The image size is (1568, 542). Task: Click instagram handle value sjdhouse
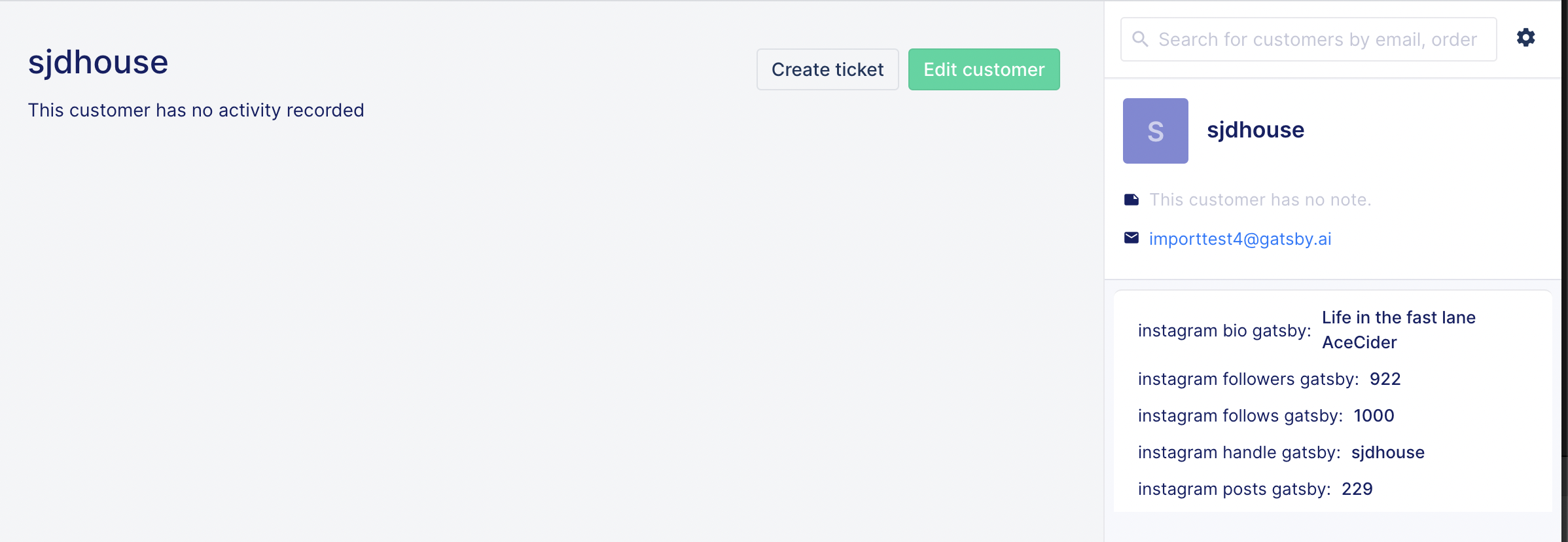tap(1388, 452)
